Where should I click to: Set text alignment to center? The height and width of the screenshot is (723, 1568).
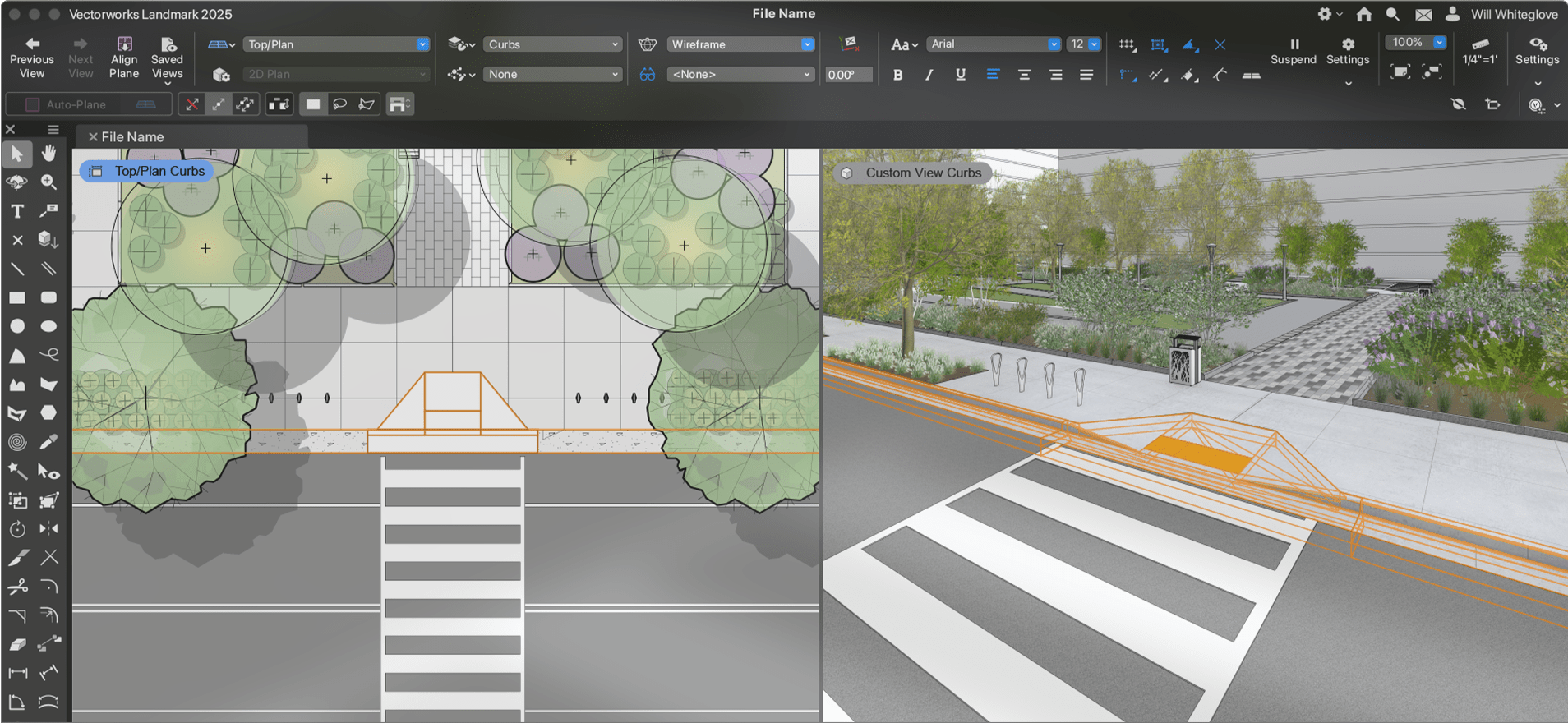1024,75
